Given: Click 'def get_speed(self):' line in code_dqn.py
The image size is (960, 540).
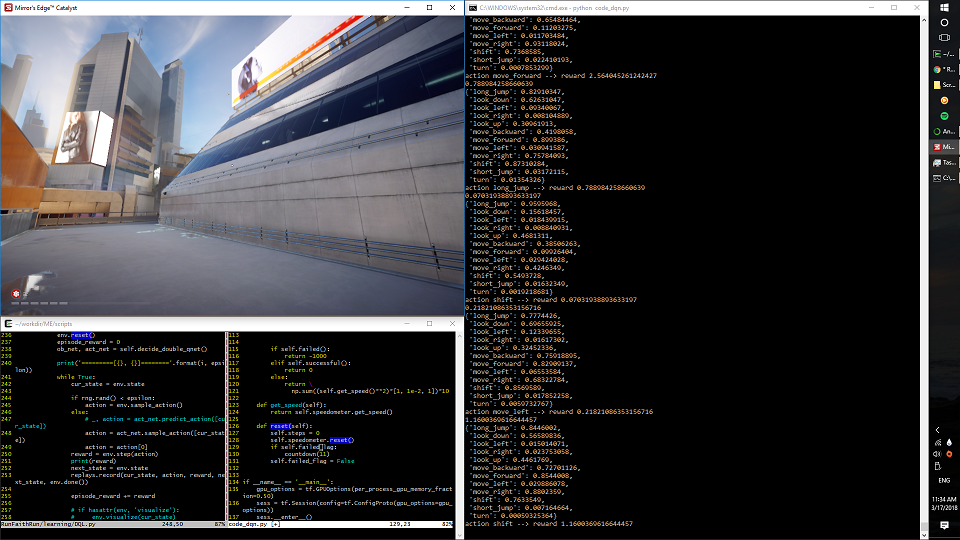Looking at the screenshot, I should (x=291, y=405).
